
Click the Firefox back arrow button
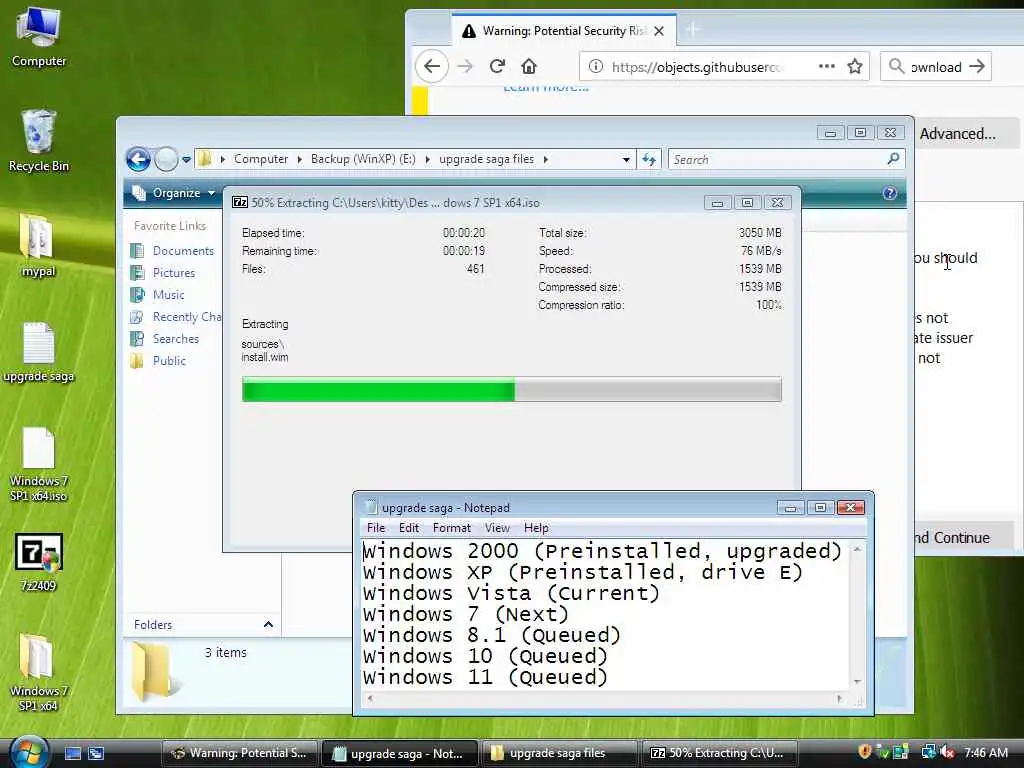(x=432, y=66)
